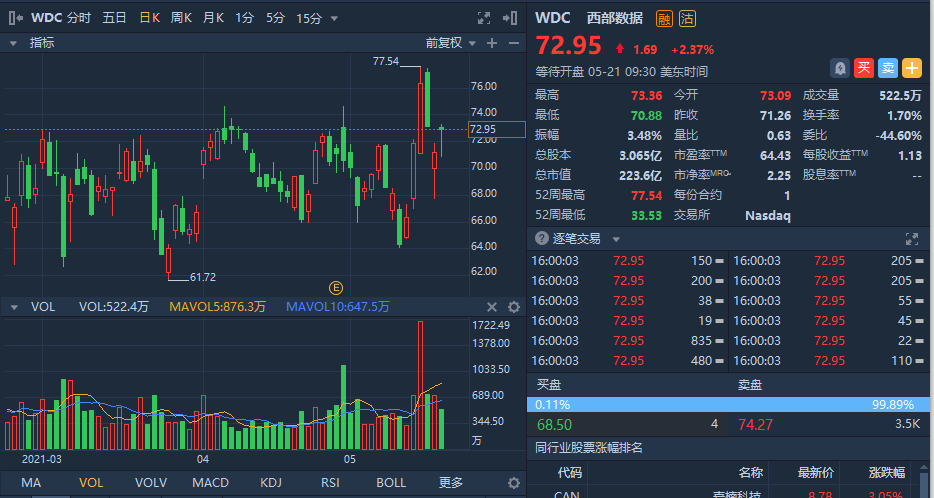Click the 成交量 value 522.5万
Screen dimensions: 934x498
[900, 95]
